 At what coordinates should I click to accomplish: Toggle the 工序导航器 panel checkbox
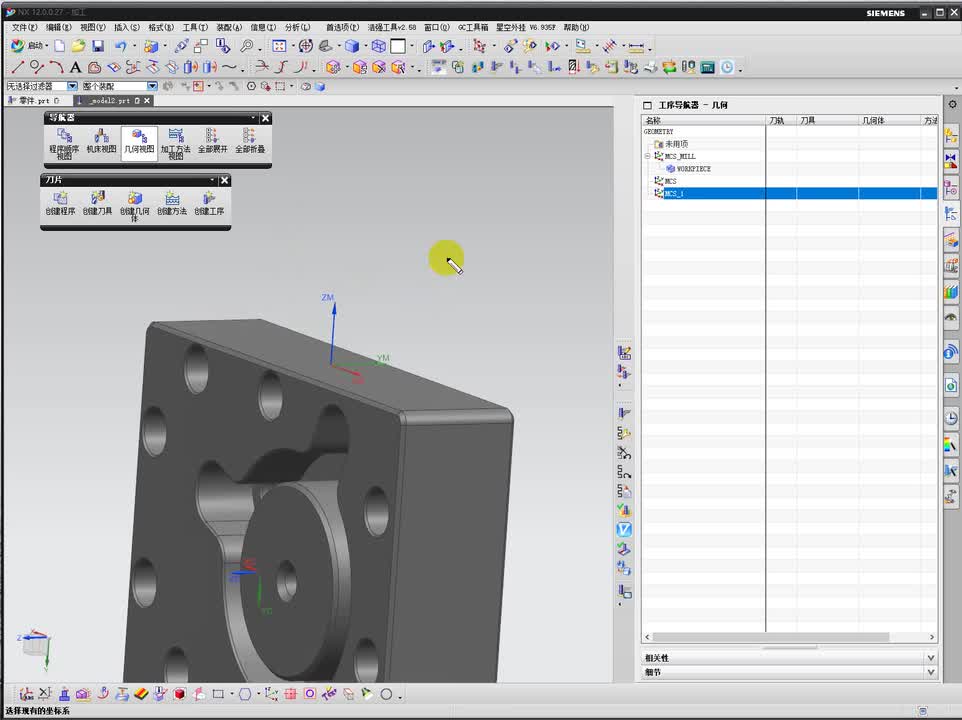pyautogui.click(x=647, y=105)
